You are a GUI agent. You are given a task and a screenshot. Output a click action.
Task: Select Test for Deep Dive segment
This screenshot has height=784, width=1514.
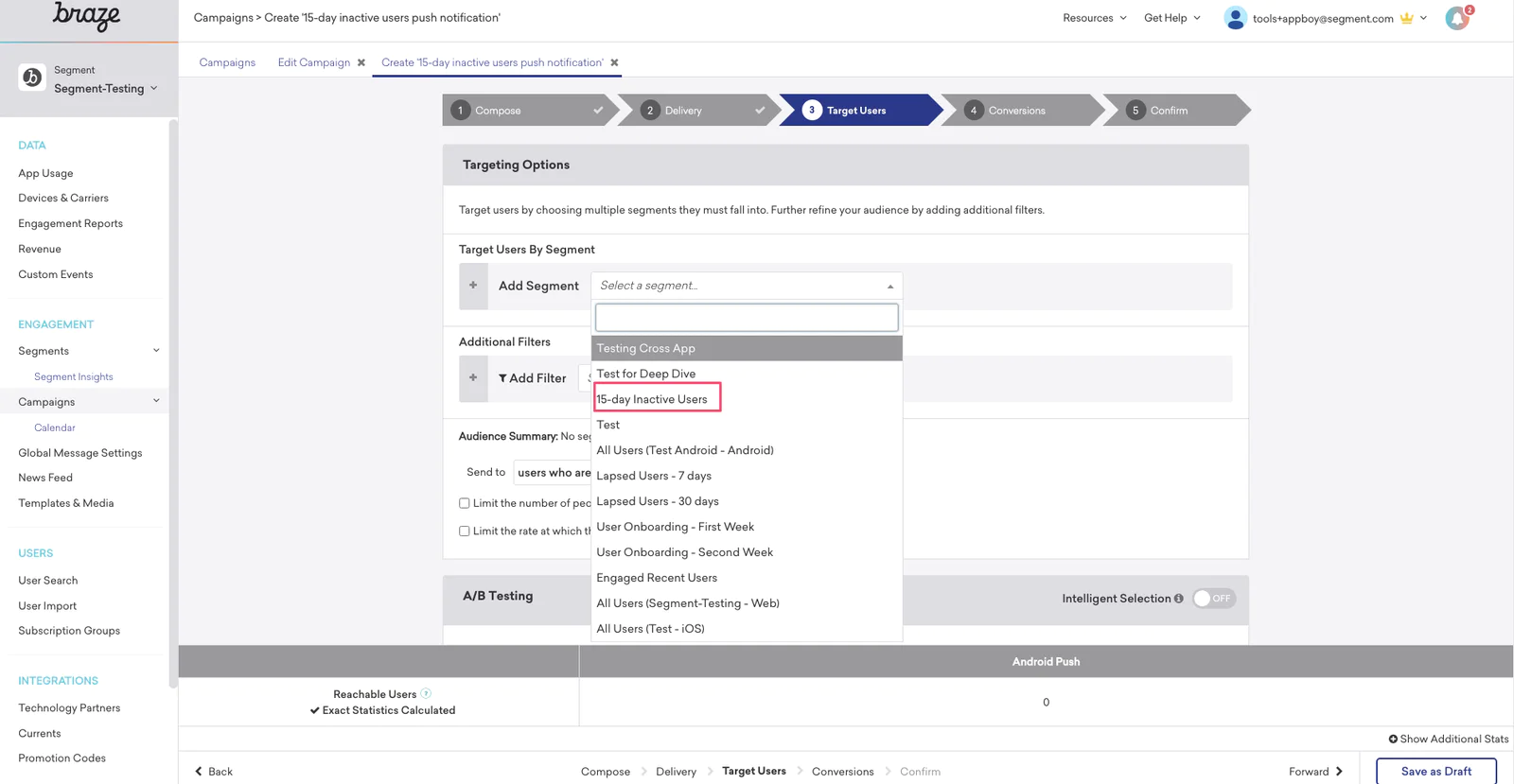747,374
